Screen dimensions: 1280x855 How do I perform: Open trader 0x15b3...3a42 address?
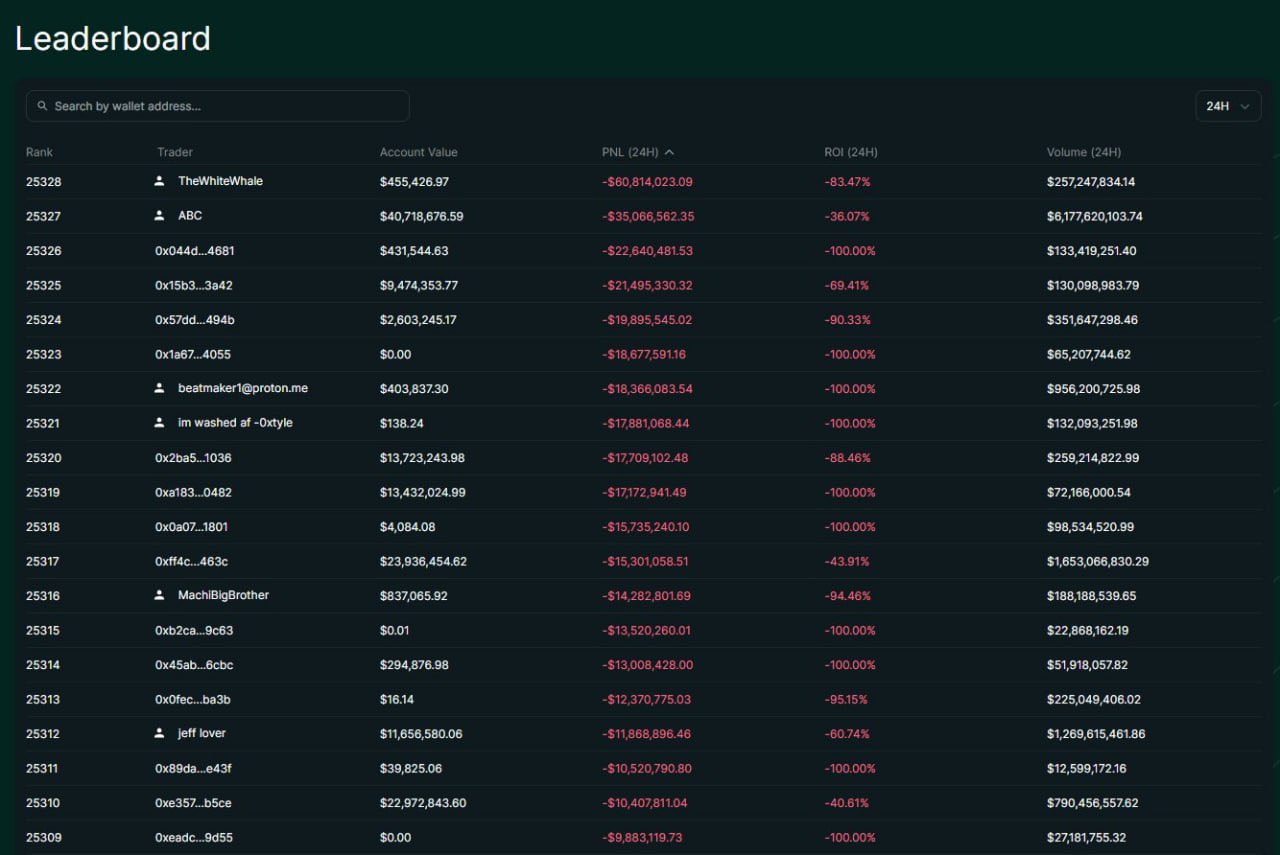pyautogui.click(x=194, y=285)
